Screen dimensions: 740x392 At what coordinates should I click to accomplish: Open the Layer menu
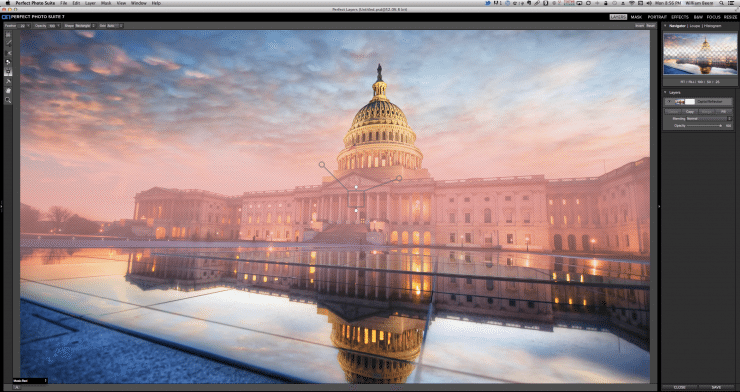90,3
